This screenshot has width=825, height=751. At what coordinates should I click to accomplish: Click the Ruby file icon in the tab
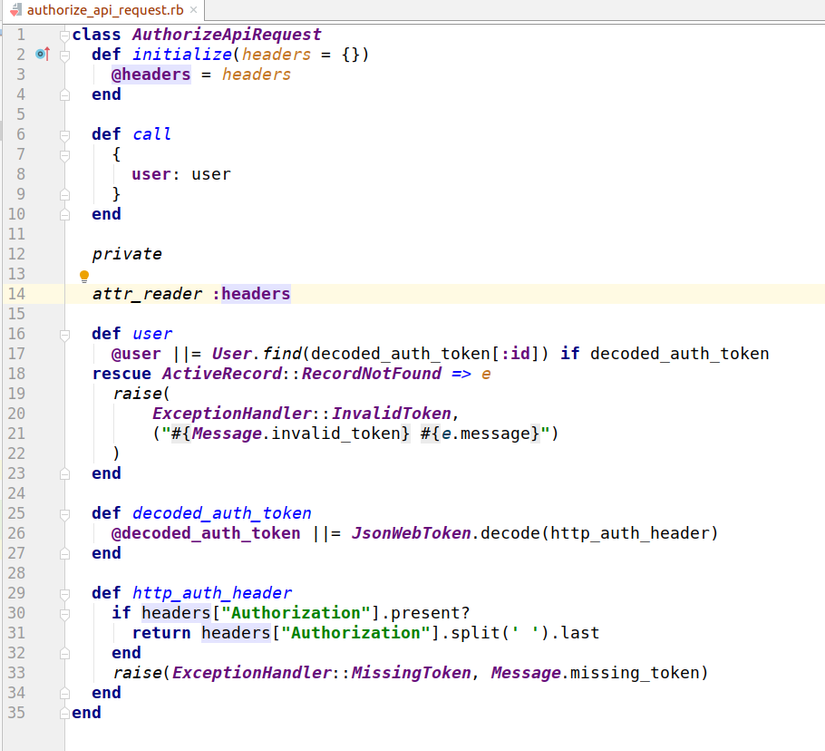click(16, 10)
